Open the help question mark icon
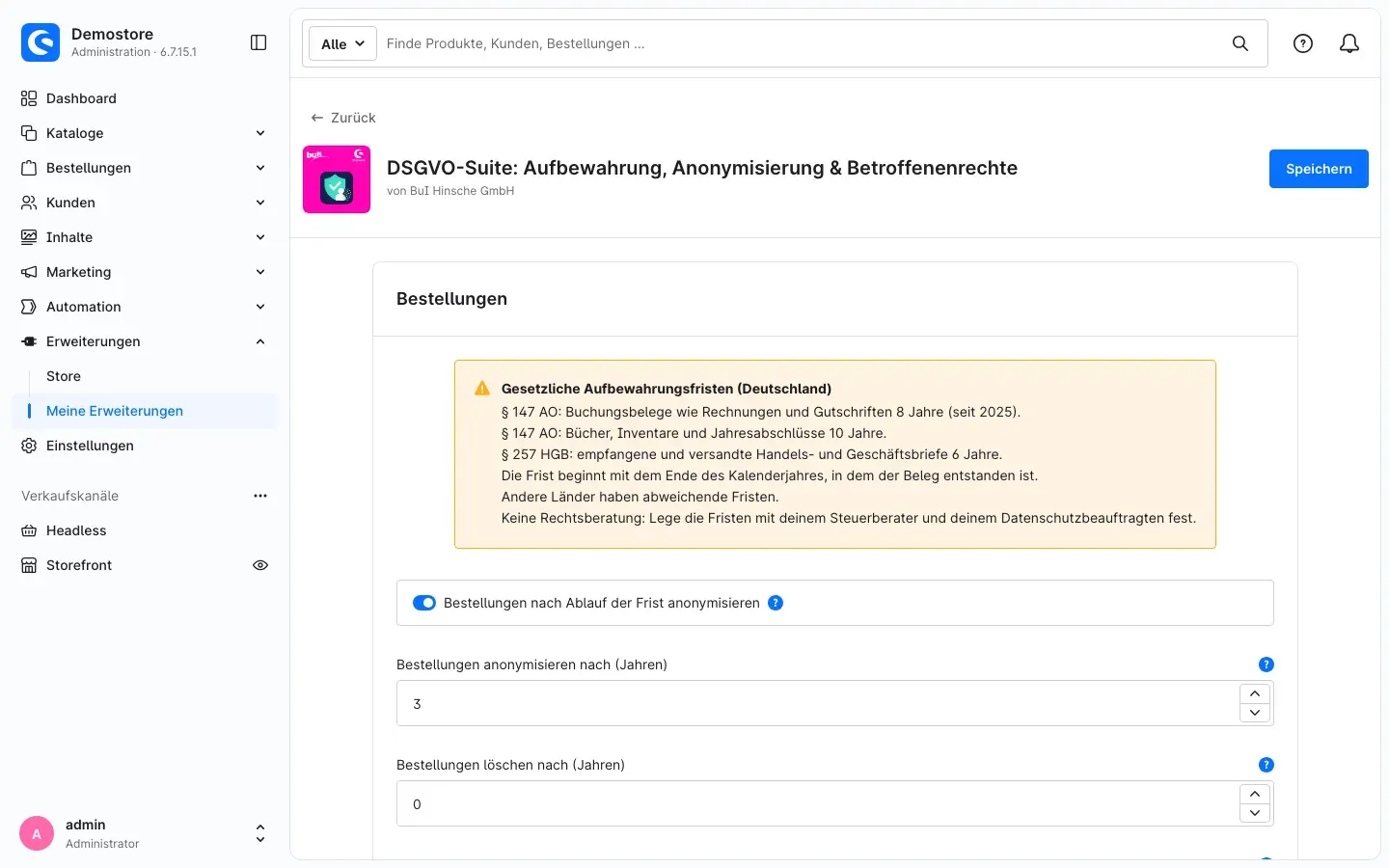 click(1303, 43)
